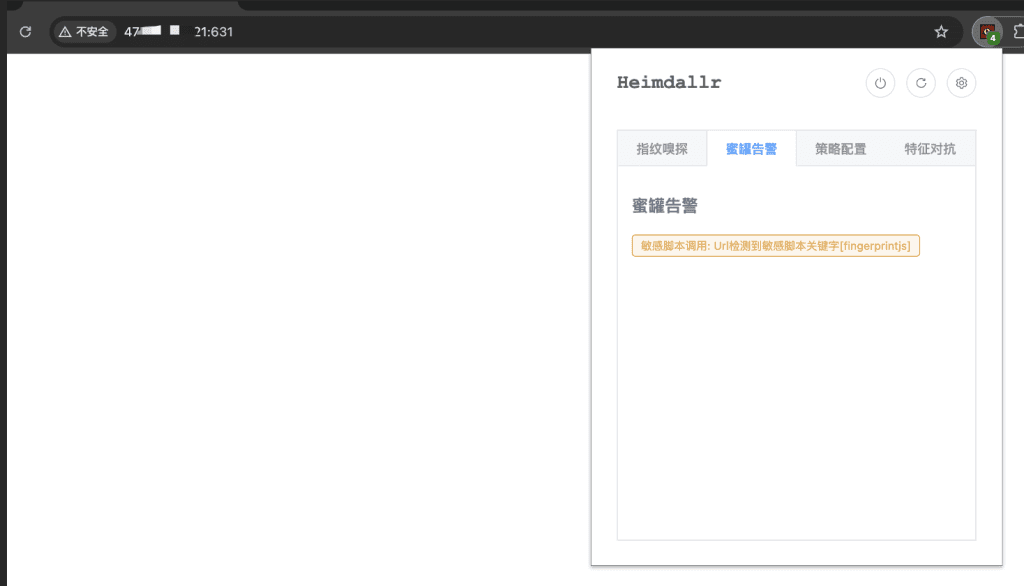Click the 蜜罐告警 section heading

point(665,206)
